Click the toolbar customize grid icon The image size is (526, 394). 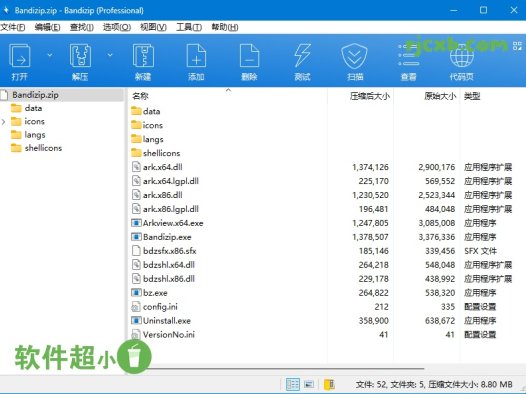[x=517, y=46]
